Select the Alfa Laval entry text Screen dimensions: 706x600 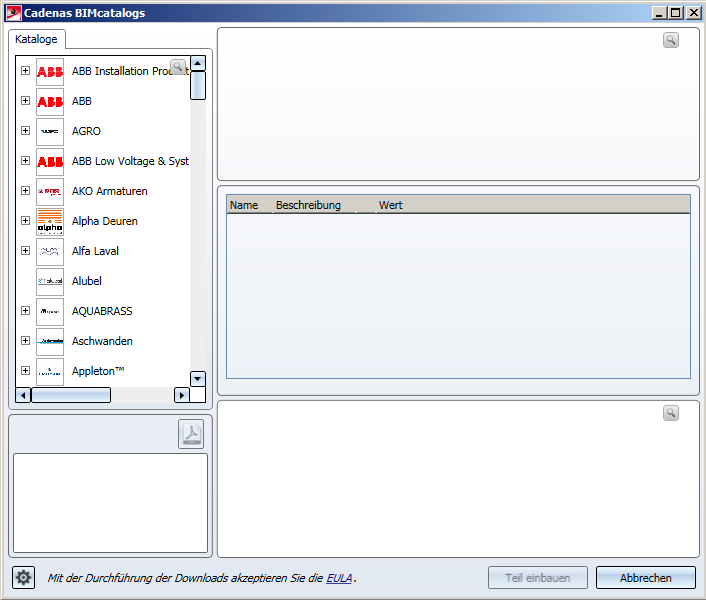click(x=95, y=251)
